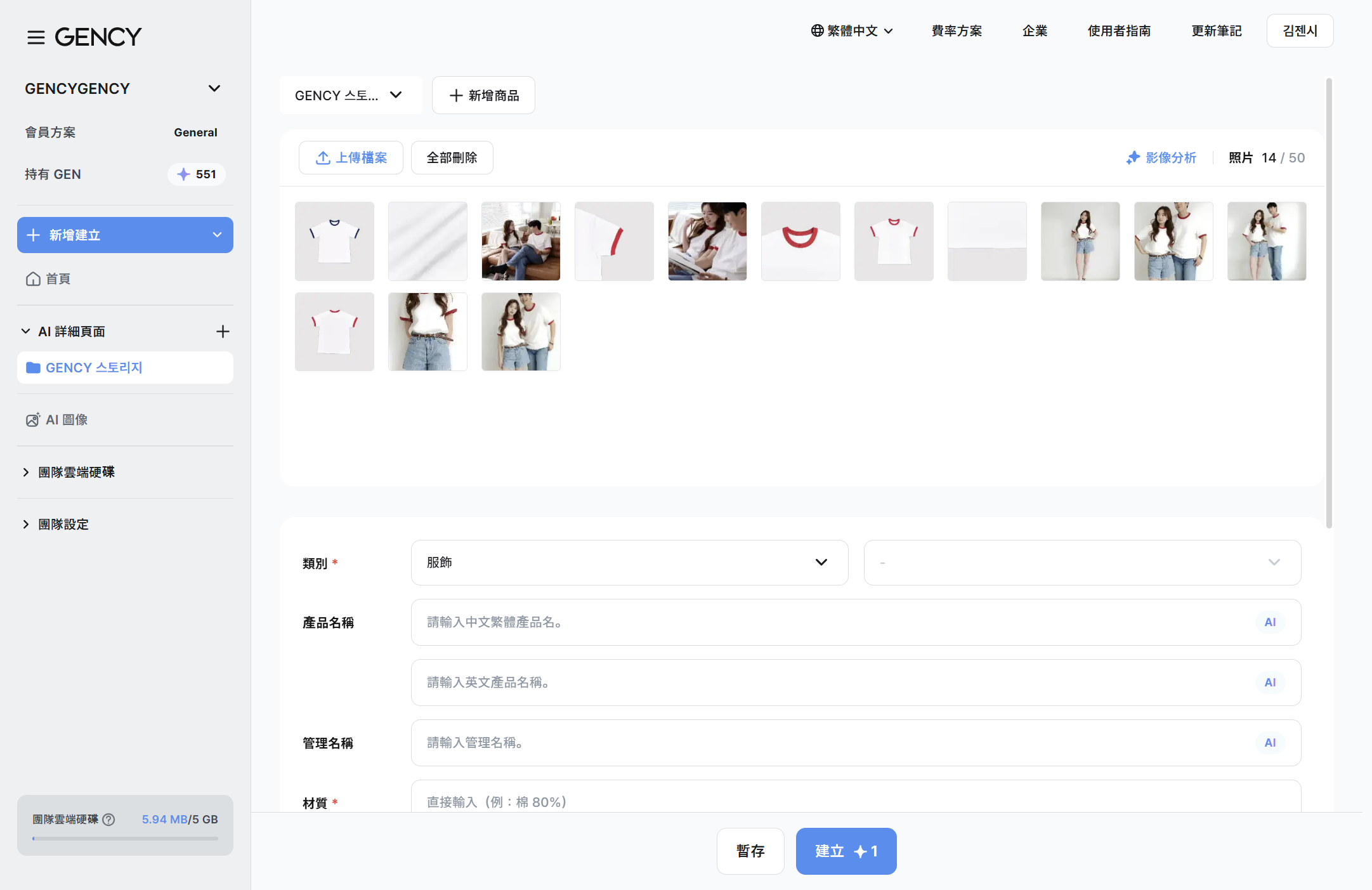The height and width of the screenshot is (890, 1372).
Task: Open 首頁 home from the sidebar
Action: [48, 278]
